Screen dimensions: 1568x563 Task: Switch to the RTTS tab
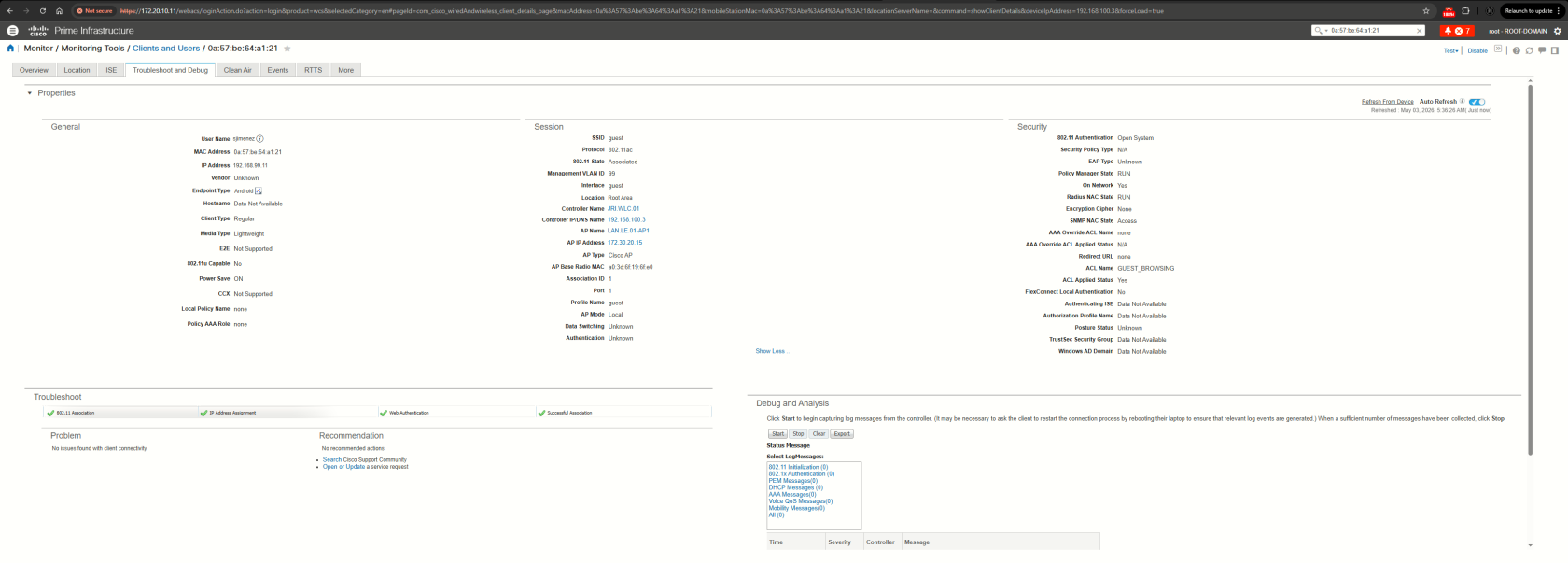click(313, 70)
